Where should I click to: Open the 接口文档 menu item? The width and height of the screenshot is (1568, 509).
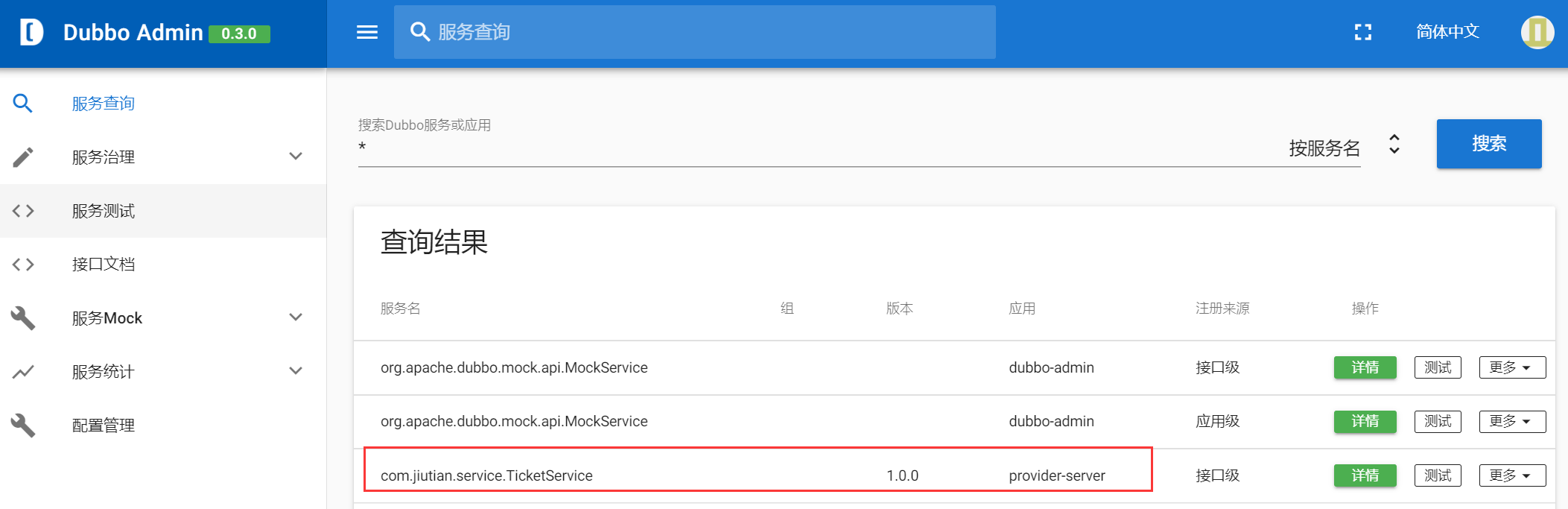[x=104, y=265]
